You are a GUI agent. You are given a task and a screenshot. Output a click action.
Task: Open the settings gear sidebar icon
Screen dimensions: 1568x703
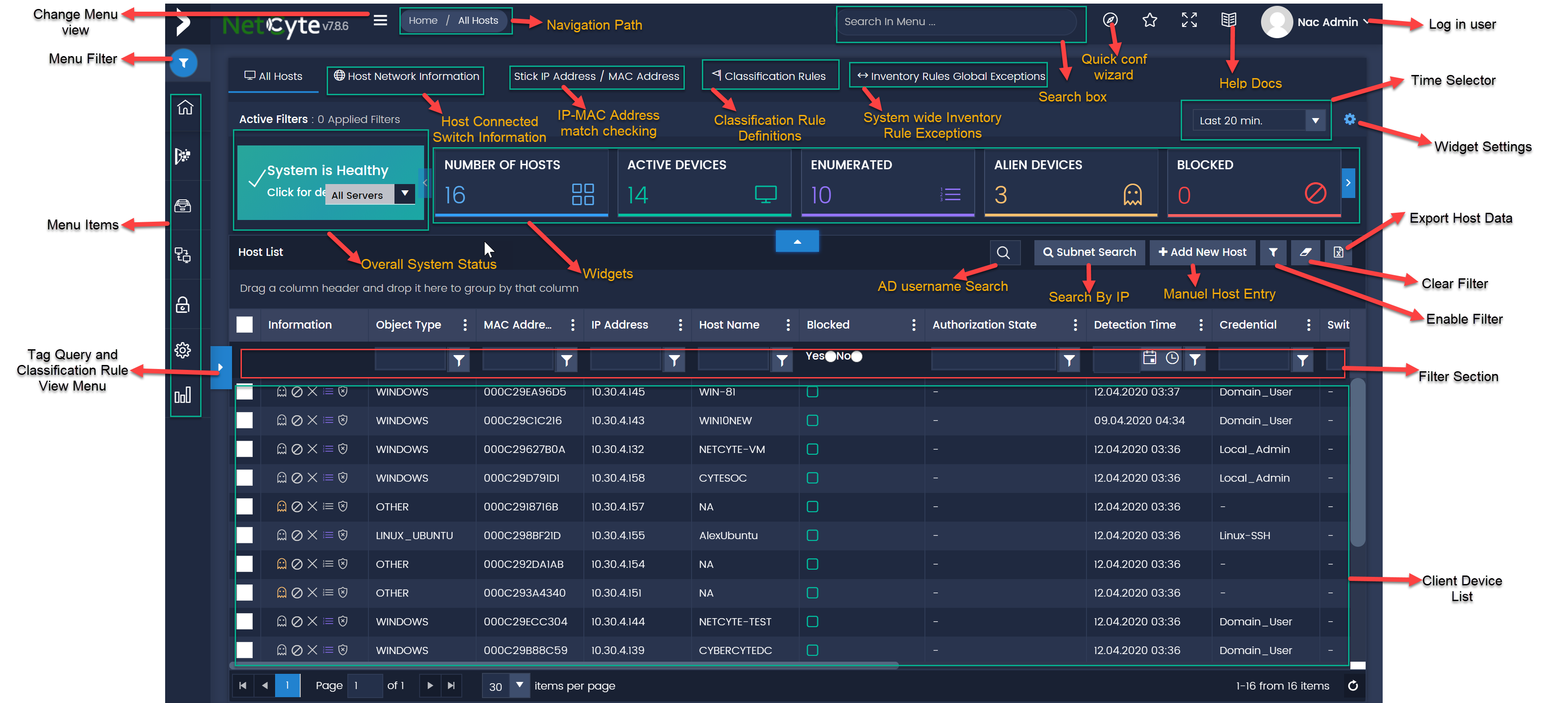pos(183,350)
